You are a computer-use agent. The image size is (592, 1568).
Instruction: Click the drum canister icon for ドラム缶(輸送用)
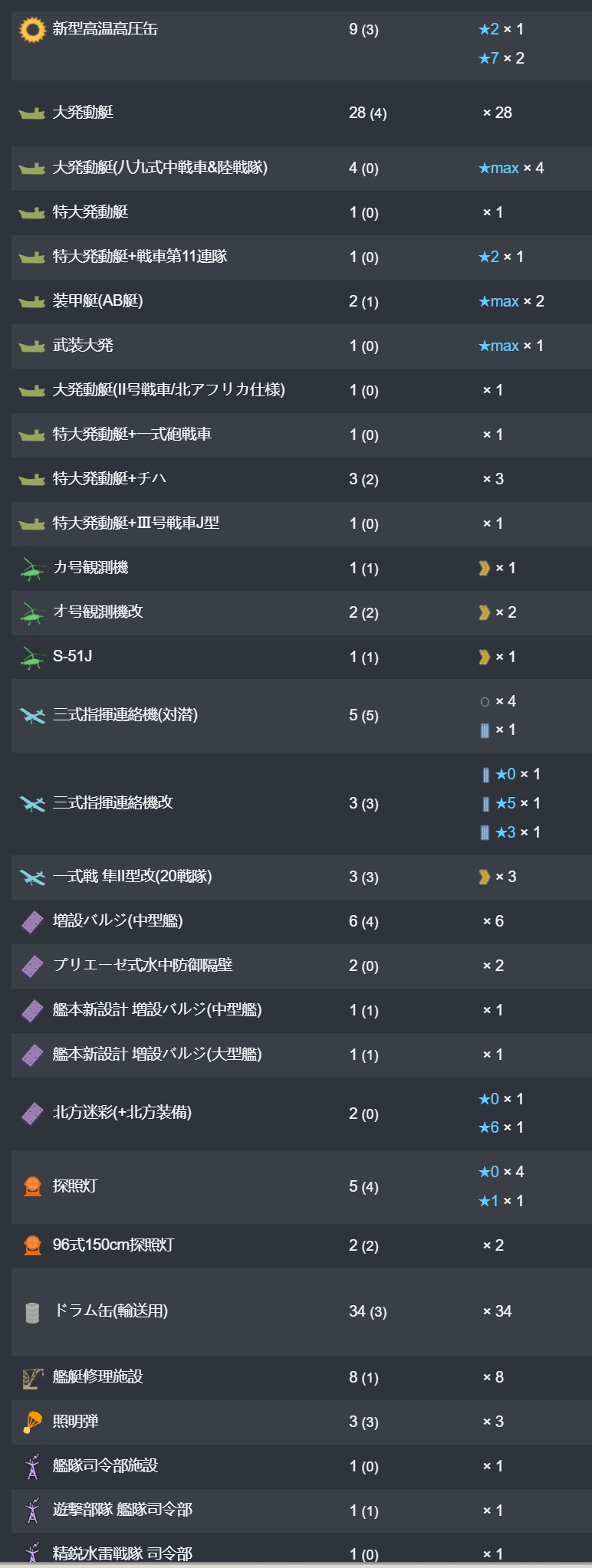pos(32,1313)
